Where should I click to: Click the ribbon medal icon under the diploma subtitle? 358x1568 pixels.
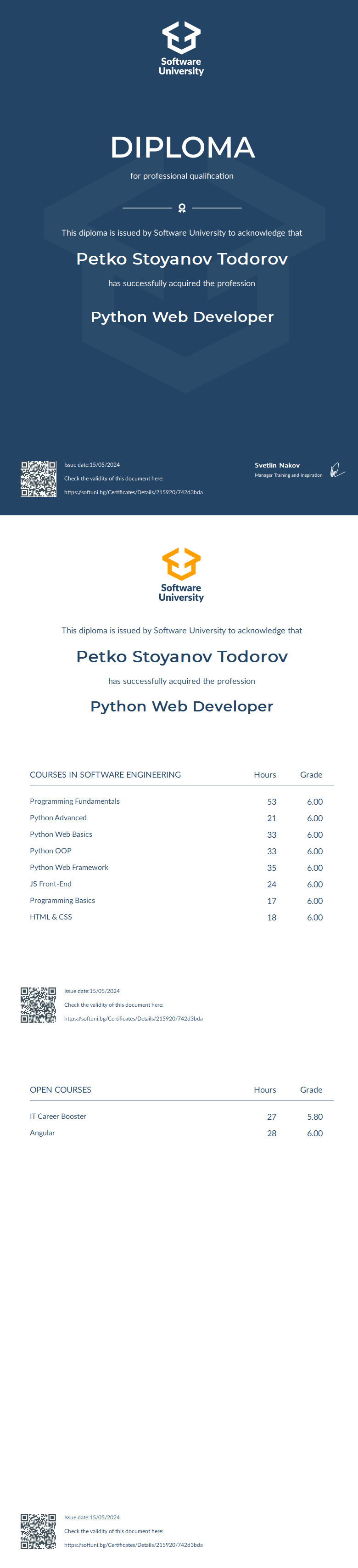click(x=182, y=208)
